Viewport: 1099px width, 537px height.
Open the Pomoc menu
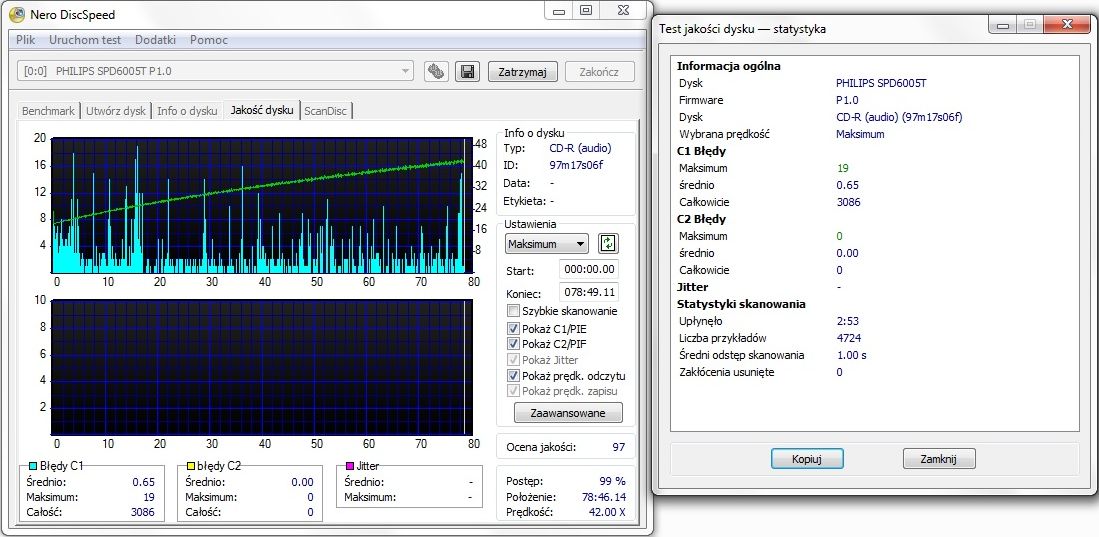[209, 40]
